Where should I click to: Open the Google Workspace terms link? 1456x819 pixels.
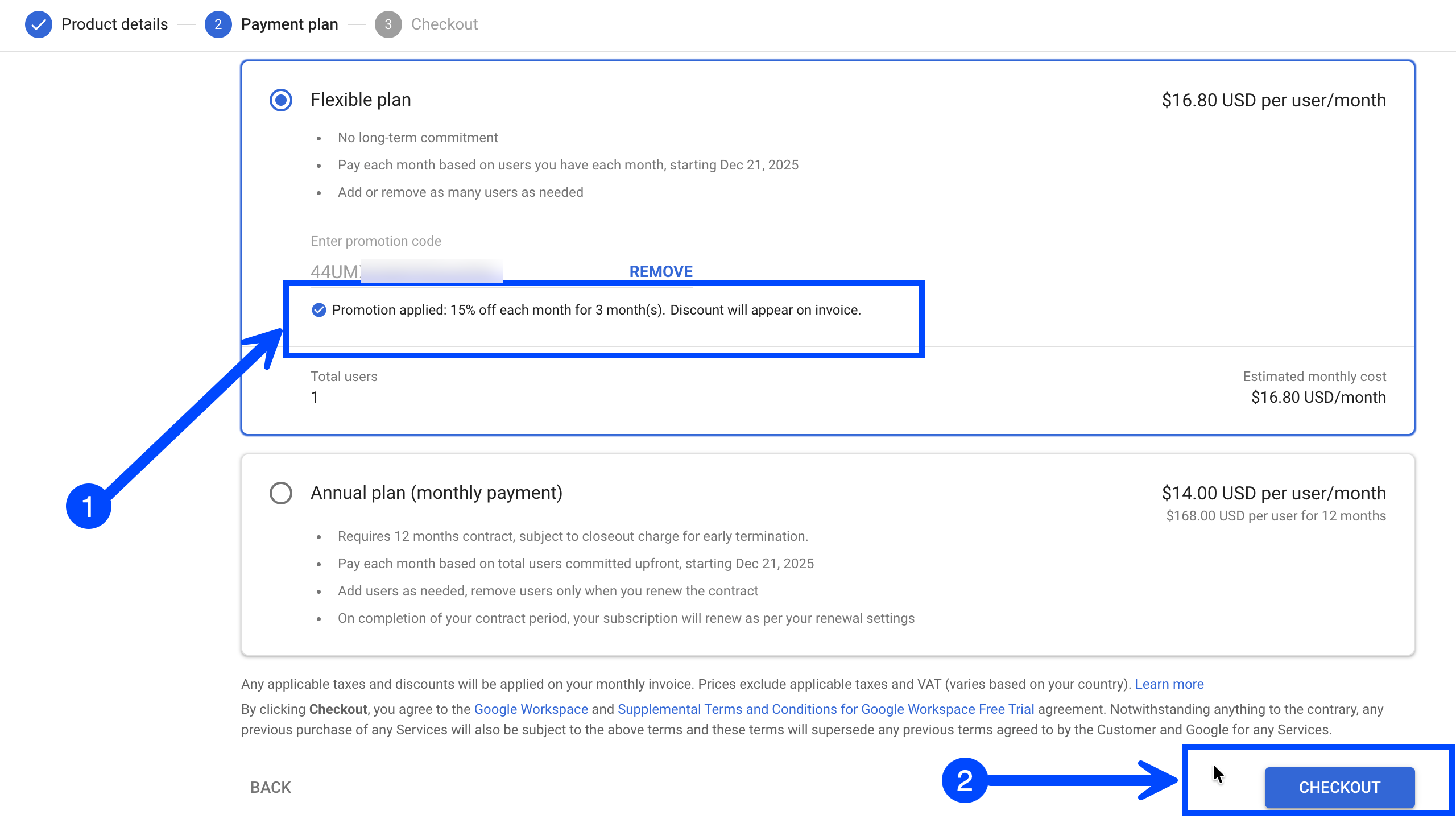(531, 709)
